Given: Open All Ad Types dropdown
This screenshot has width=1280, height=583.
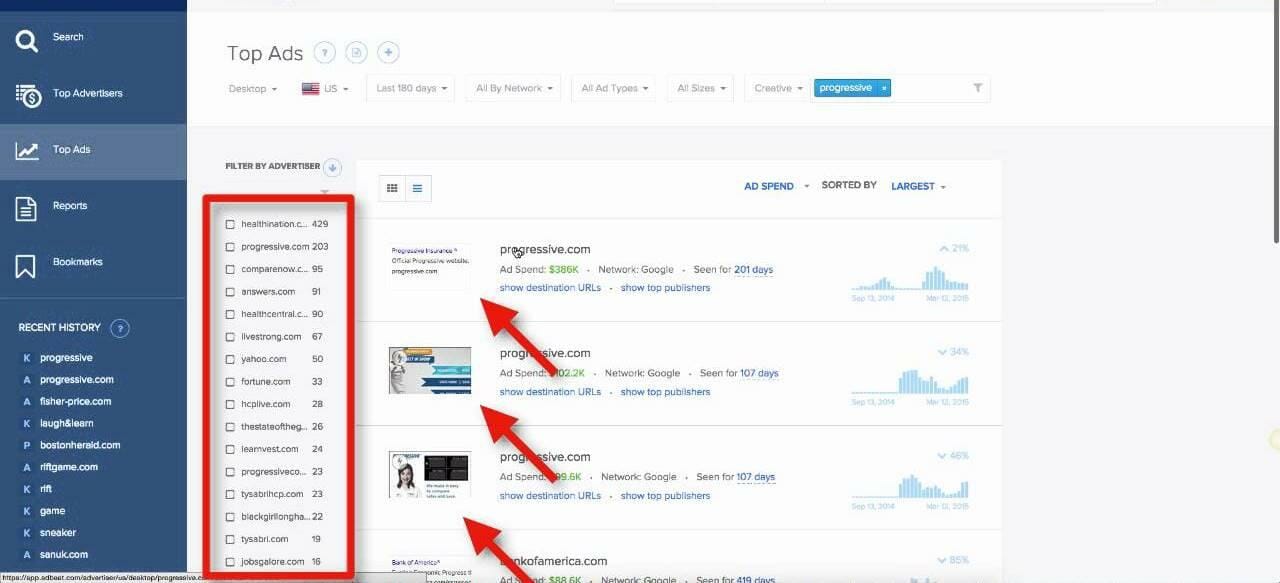Looking at the screenshot, I should point(614,88).
